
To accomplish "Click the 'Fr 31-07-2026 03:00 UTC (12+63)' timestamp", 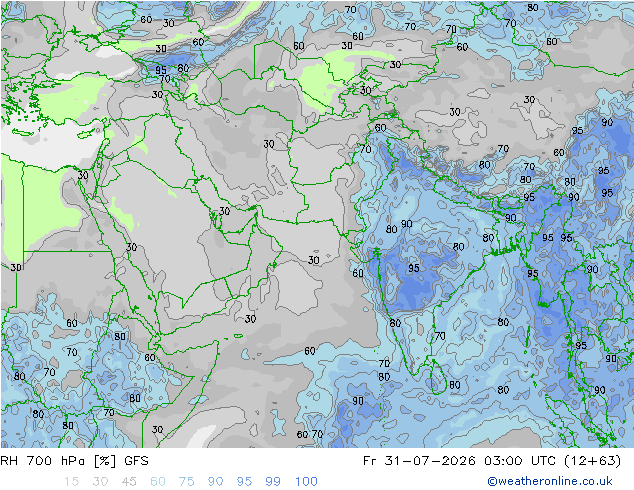I will 492,461.
